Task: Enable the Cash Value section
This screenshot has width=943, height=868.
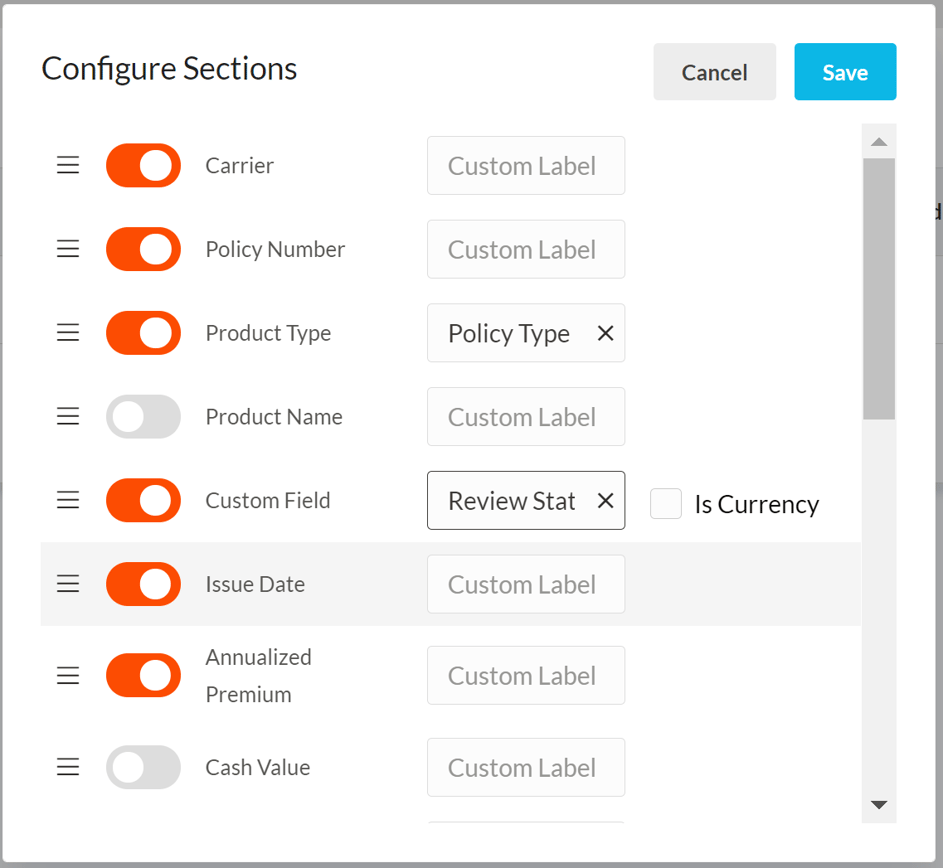Action: click(143, 767)
